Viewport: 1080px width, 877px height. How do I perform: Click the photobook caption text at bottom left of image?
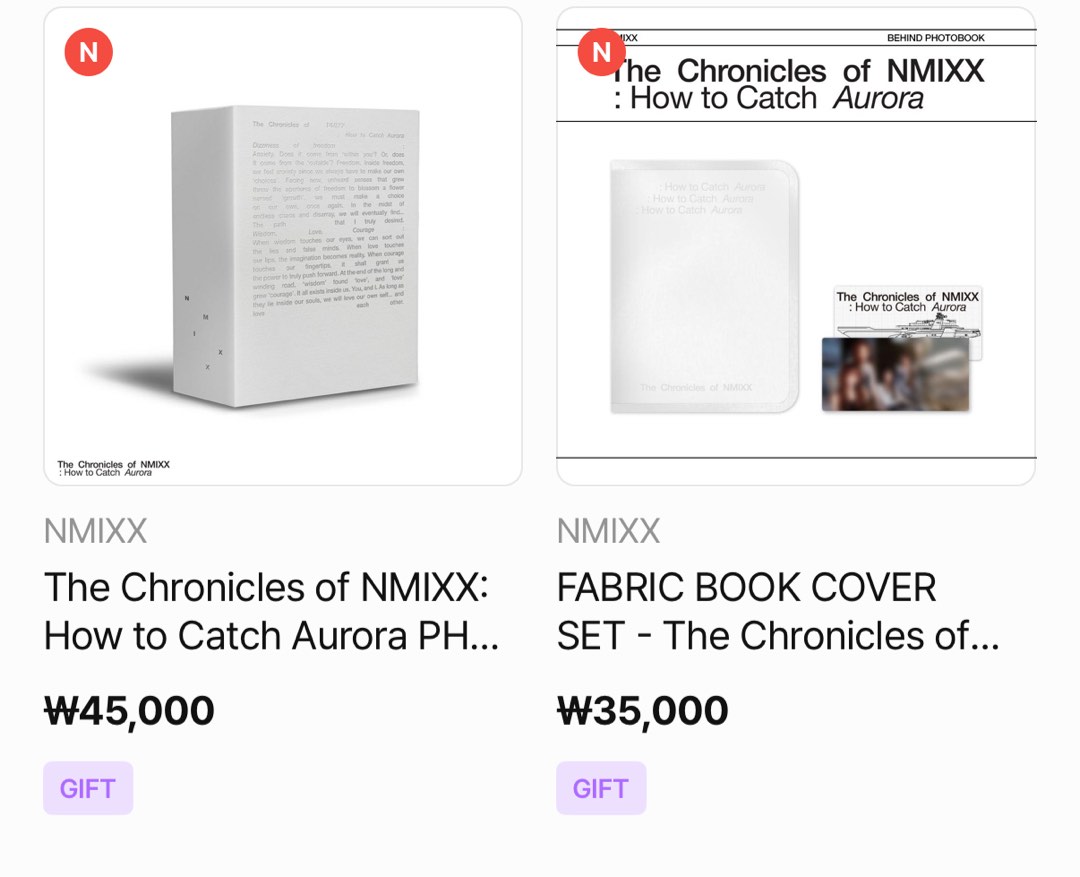[x=113, y=465]
